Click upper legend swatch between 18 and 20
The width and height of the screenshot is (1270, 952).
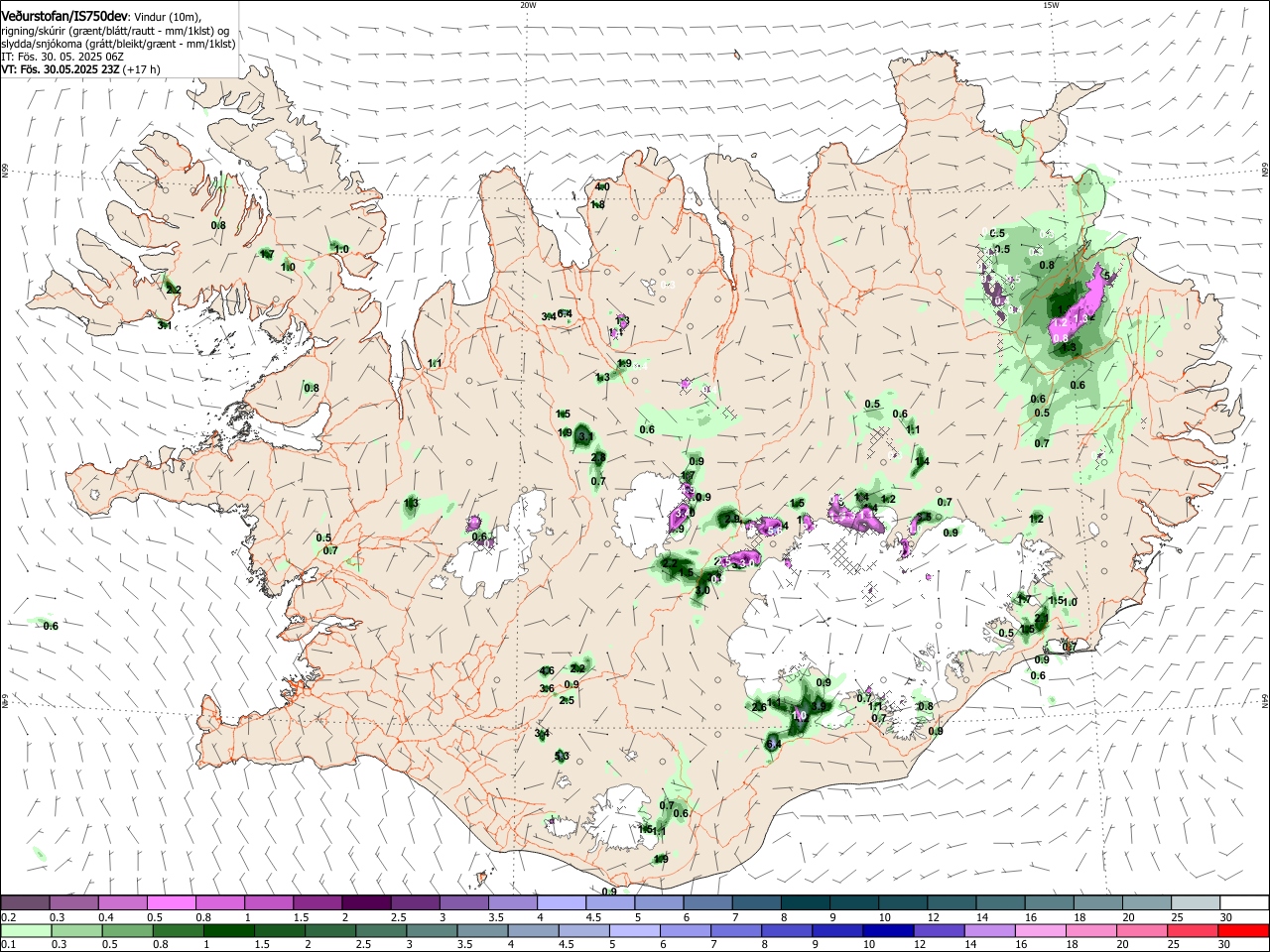tap(1097, 903)
